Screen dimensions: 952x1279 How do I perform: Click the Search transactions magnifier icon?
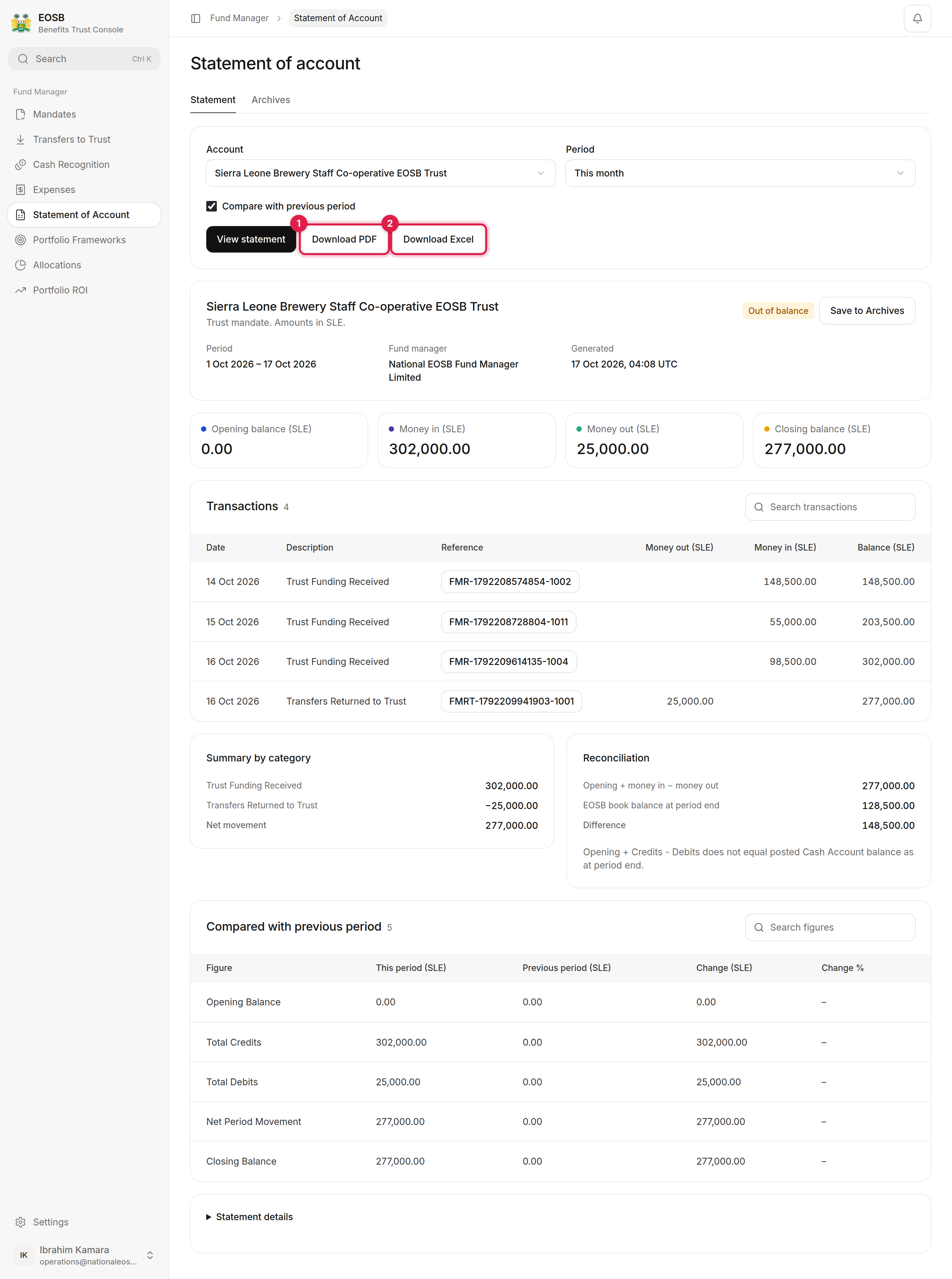pyautogui.click(x=759, y=507)
